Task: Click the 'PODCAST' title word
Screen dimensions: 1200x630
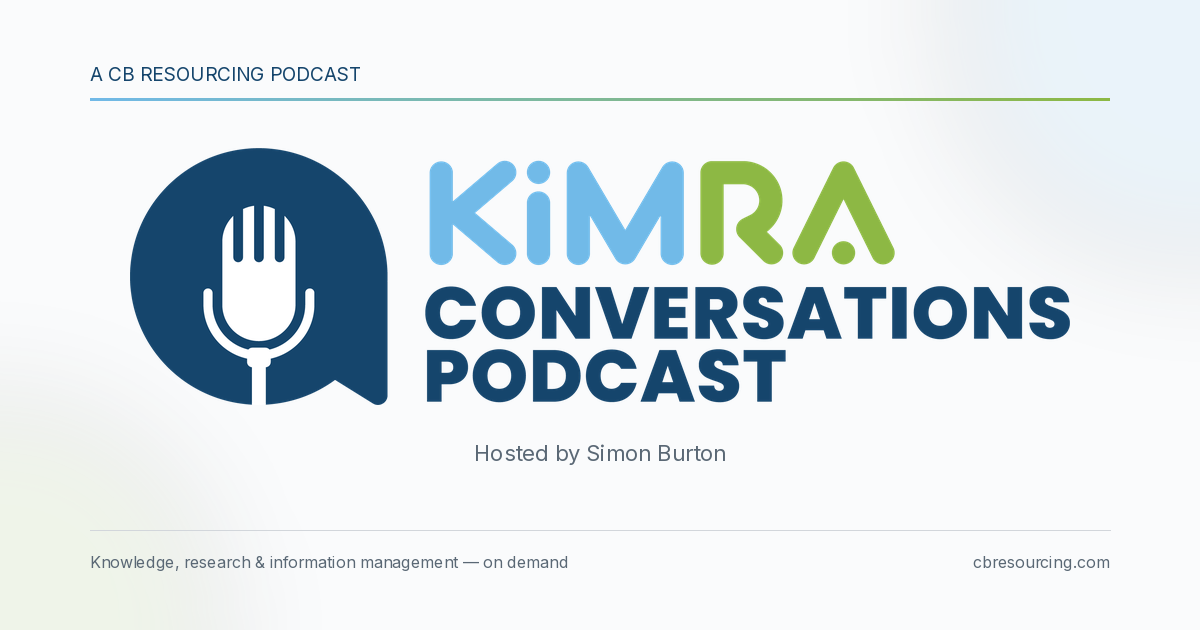Action: (x=606, y=374)
